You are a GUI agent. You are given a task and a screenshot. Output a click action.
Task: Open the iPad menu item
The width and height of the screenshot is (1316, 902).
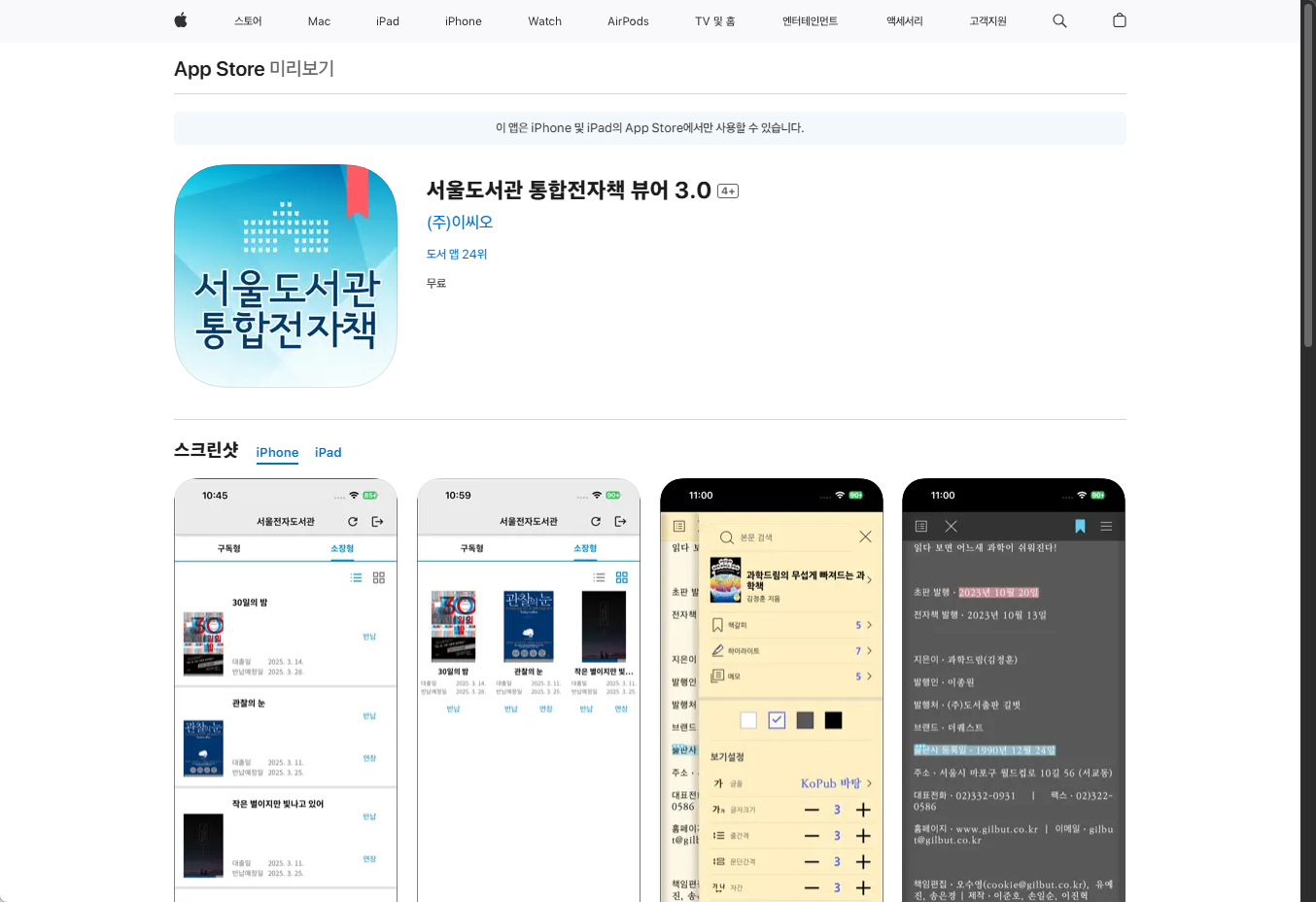click(388, 20)
